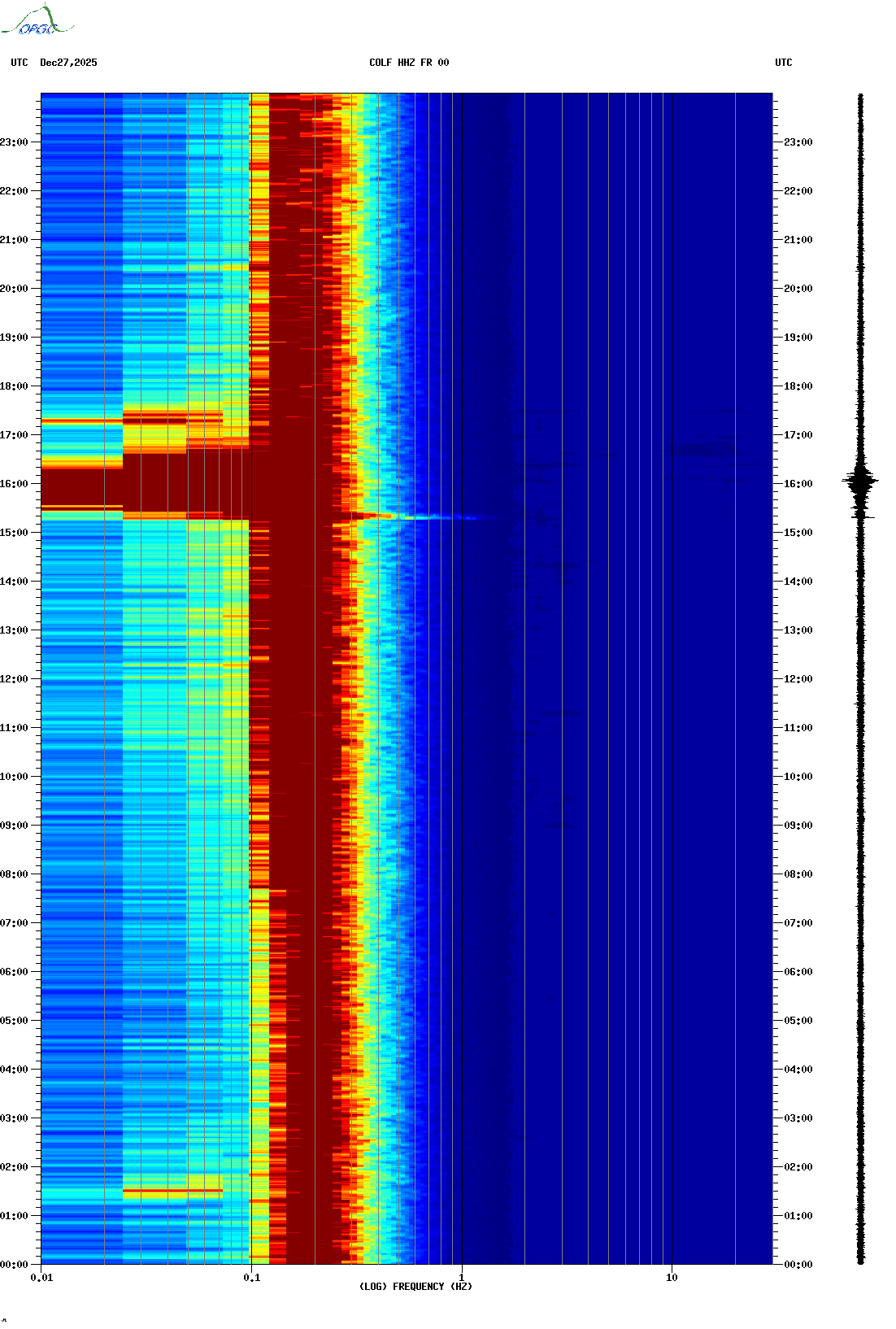
Task: Click the OGS logo in the top-left corner
Action: 37,21
